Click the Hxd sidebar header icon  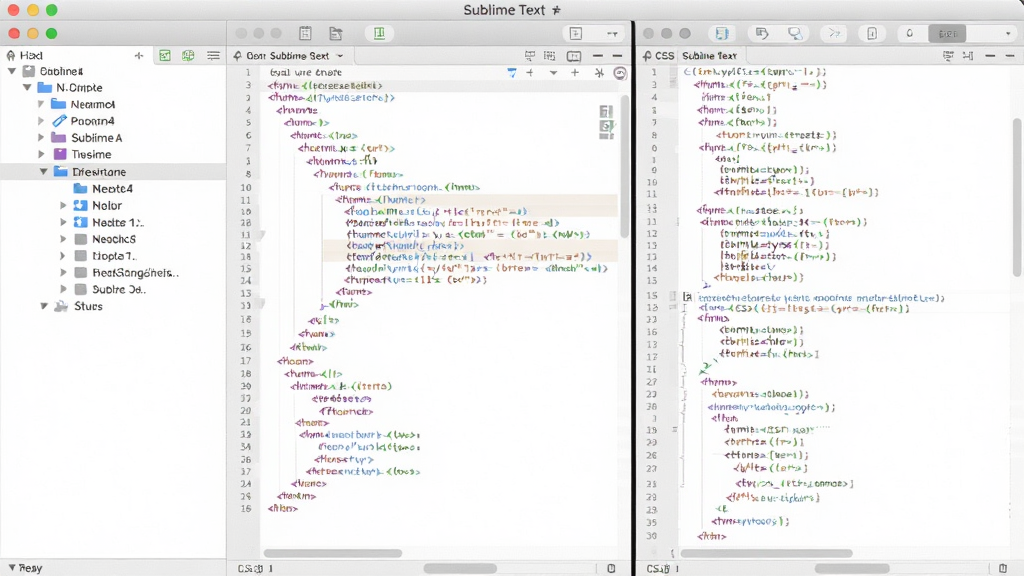tap(11, 56)
